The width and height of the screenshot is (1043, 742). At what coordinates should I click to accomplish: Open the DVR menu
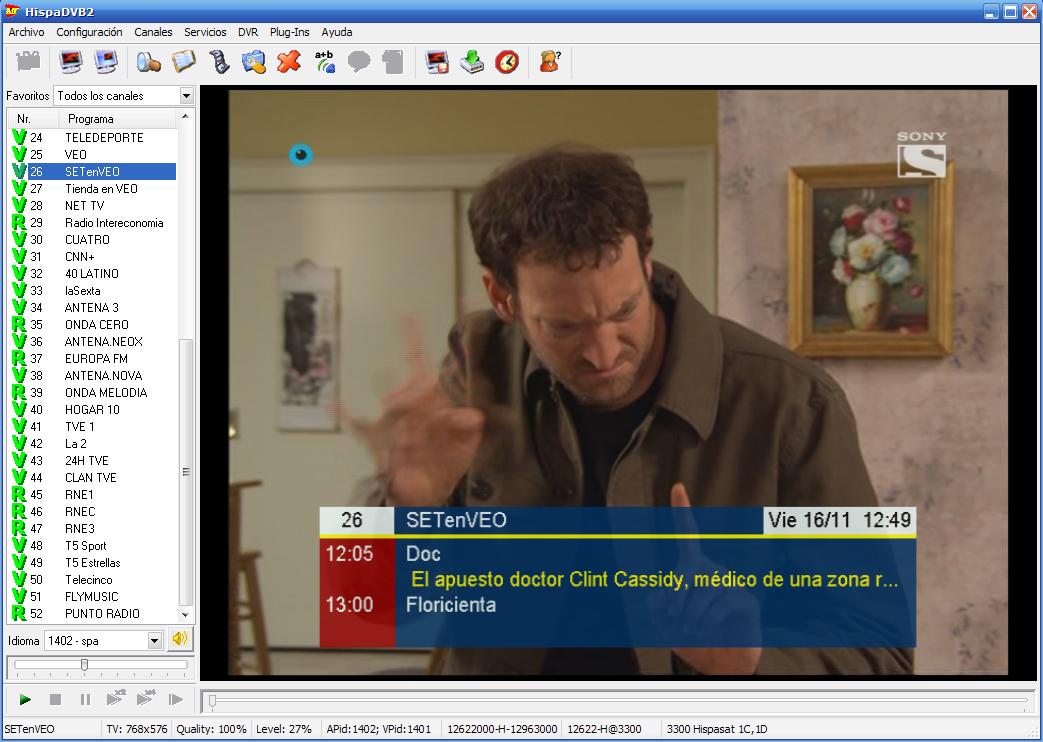click(248, 32)
